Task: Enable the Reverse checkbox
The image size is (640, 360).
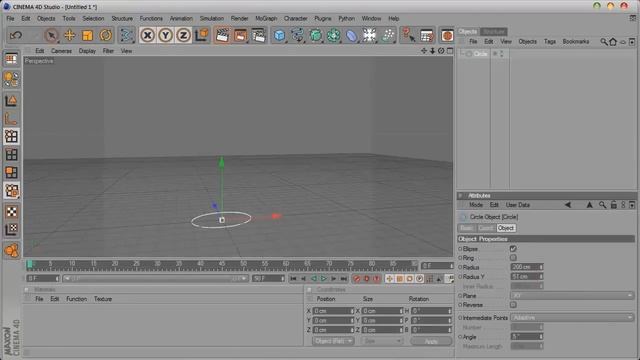Action: coord(513,305)
